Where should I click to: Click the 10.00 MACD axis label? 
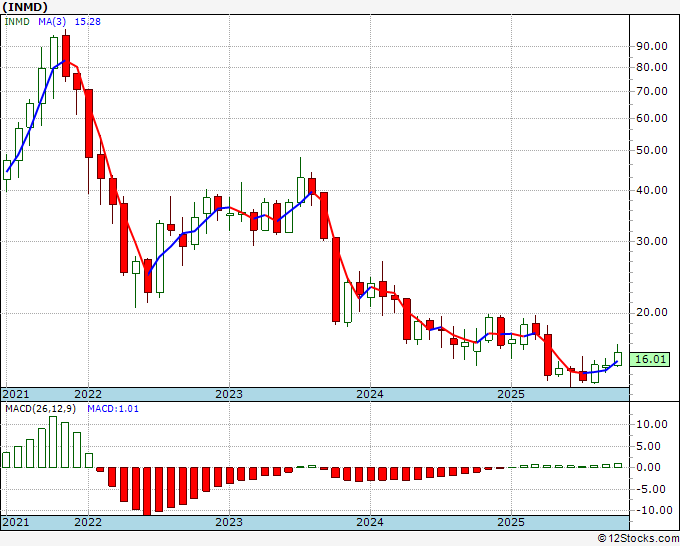pyautogui.click(x=651, y=424)
